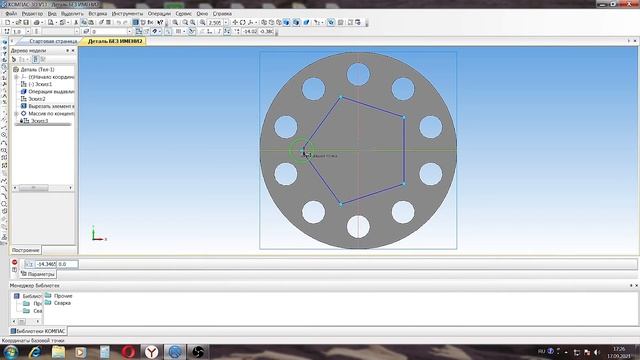Open the Сервис menu

click(x=183, y=13)
